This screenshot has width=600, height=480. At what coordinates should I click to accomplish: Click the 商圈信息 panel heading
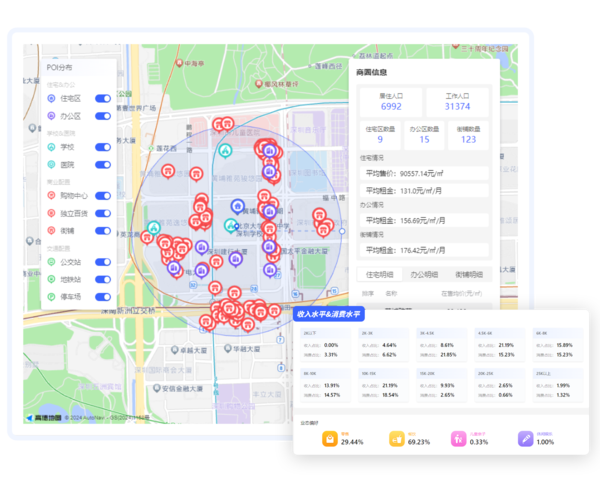click(371, 72)
